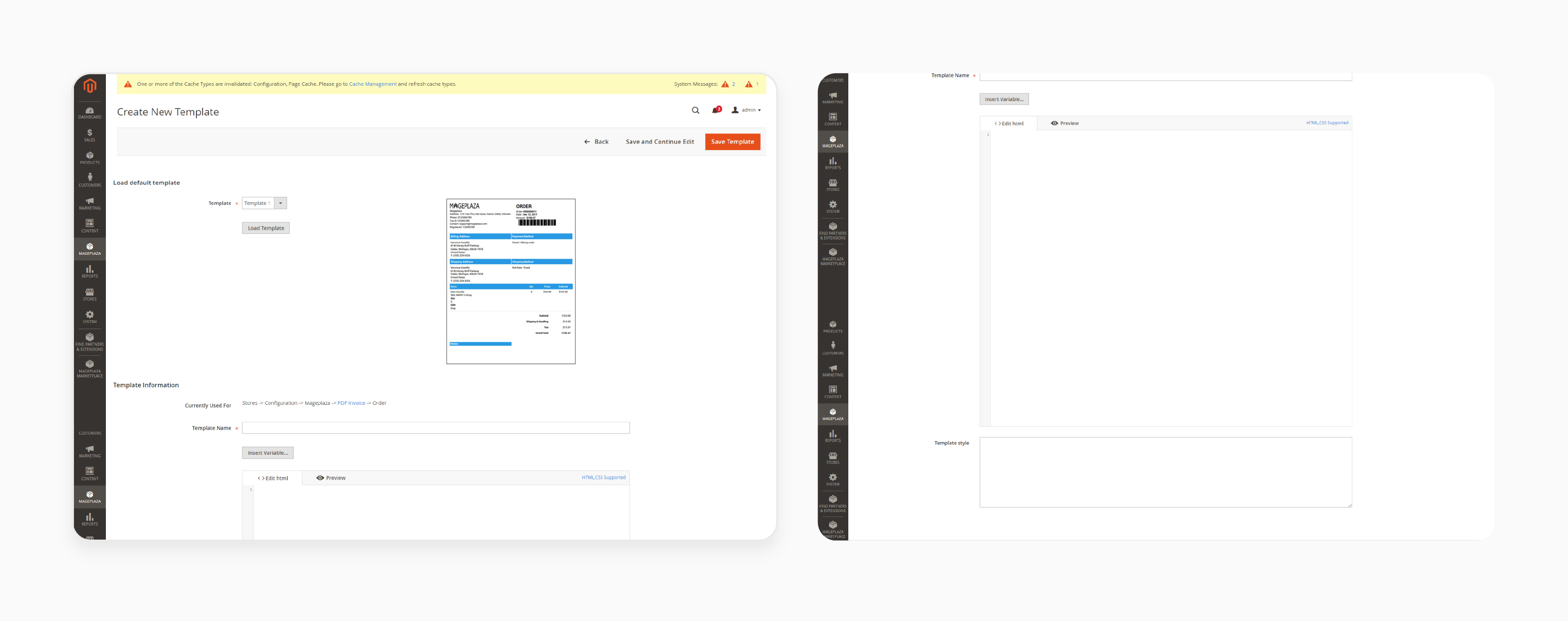Switch to Edit html tab on right page

pos(1008,123)
